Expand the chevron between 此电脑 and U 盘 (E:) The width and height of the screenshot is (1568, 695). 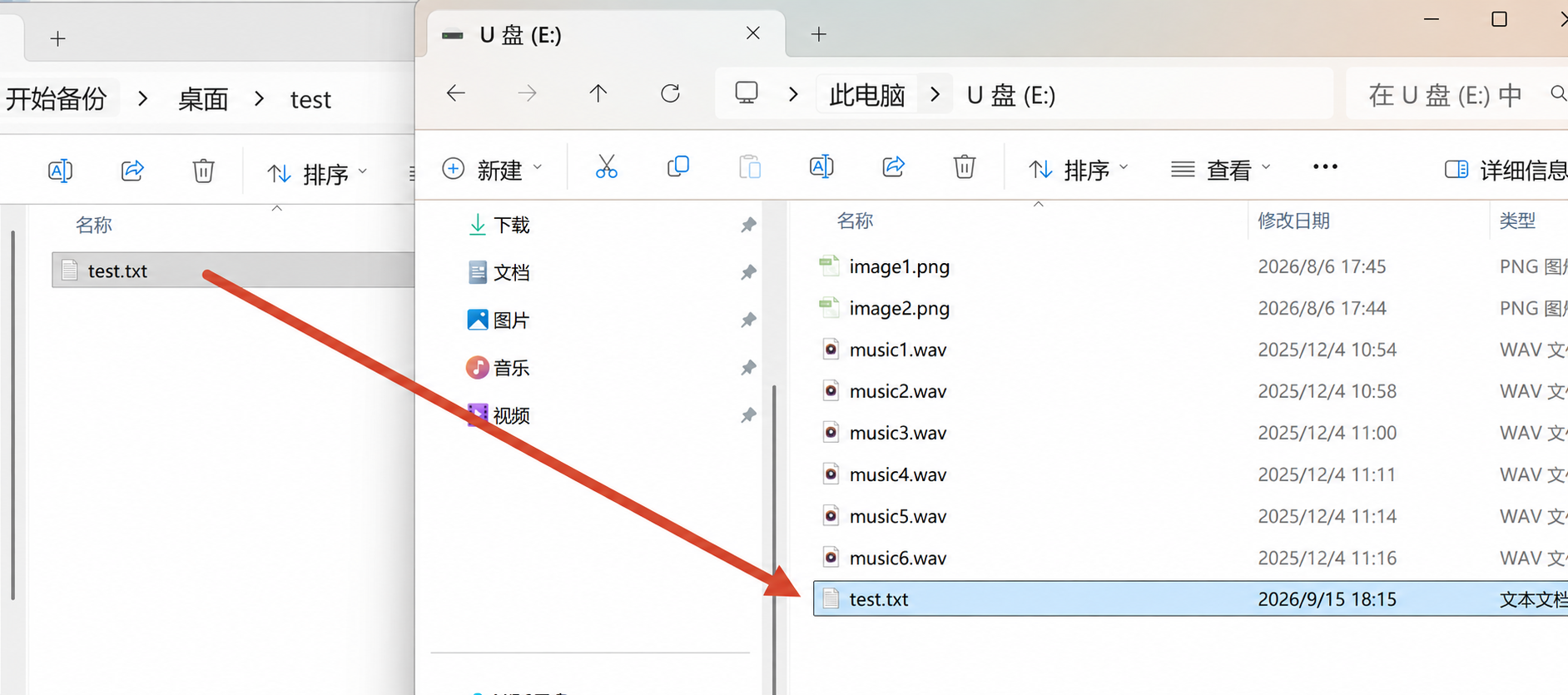(x=935, y=94)
